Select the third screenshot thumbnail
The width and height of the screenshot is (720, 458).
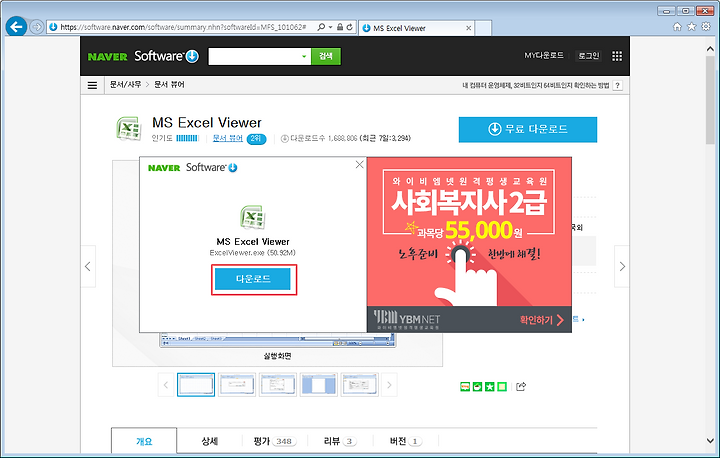(x=278, y=384)
